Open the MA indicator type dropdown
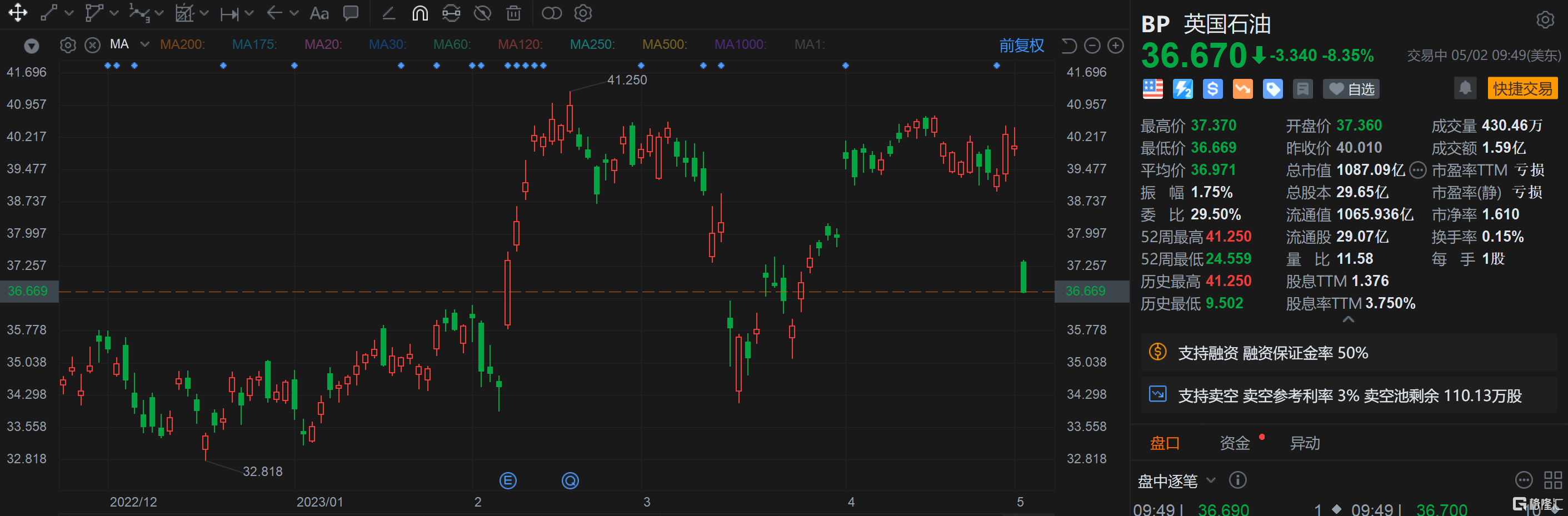The width and height of the screenshot is (1568, 516). [x=145, y=44]
